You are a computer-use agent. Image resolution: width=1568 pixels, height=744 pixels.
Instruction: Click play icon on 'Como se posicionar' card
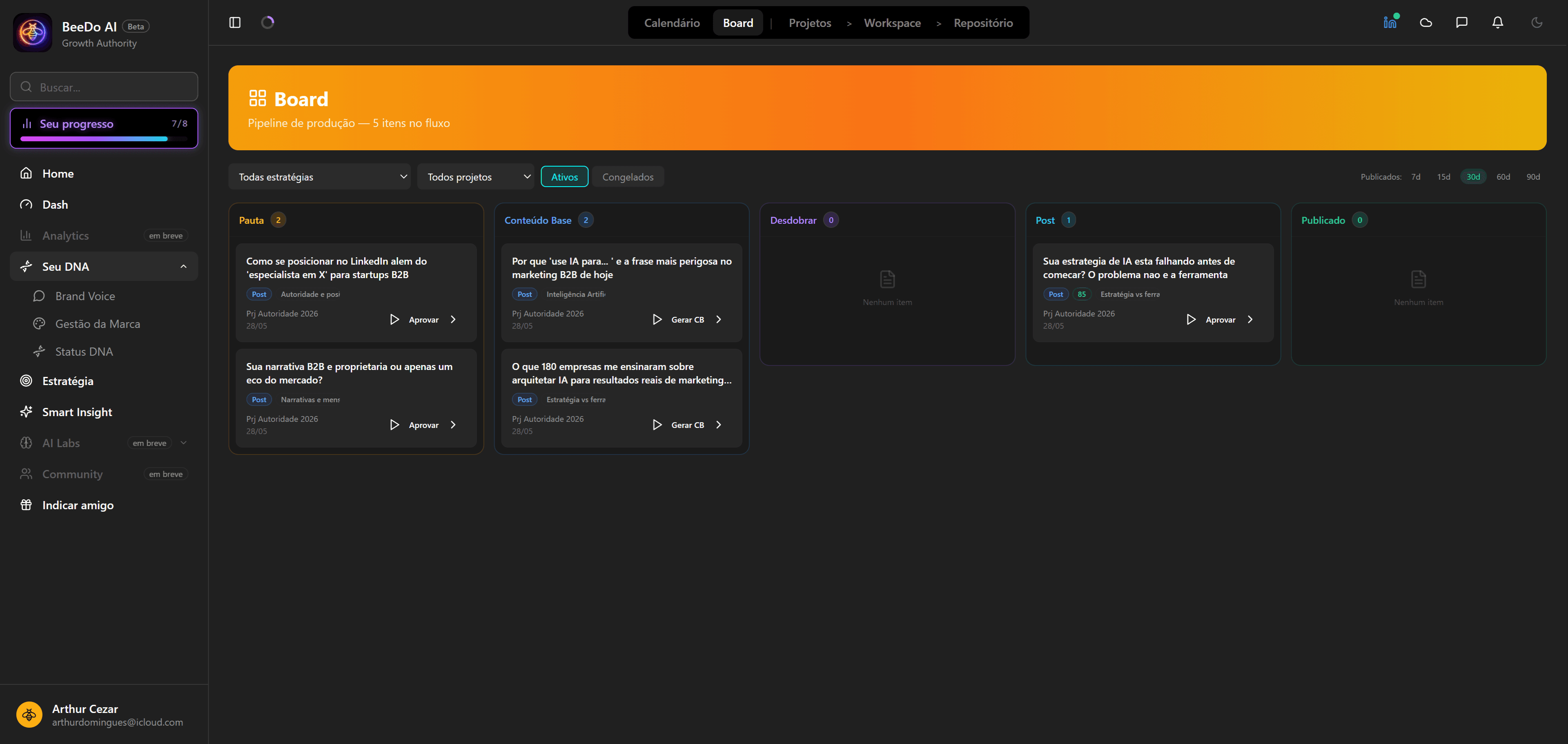(x=394, y=320)
